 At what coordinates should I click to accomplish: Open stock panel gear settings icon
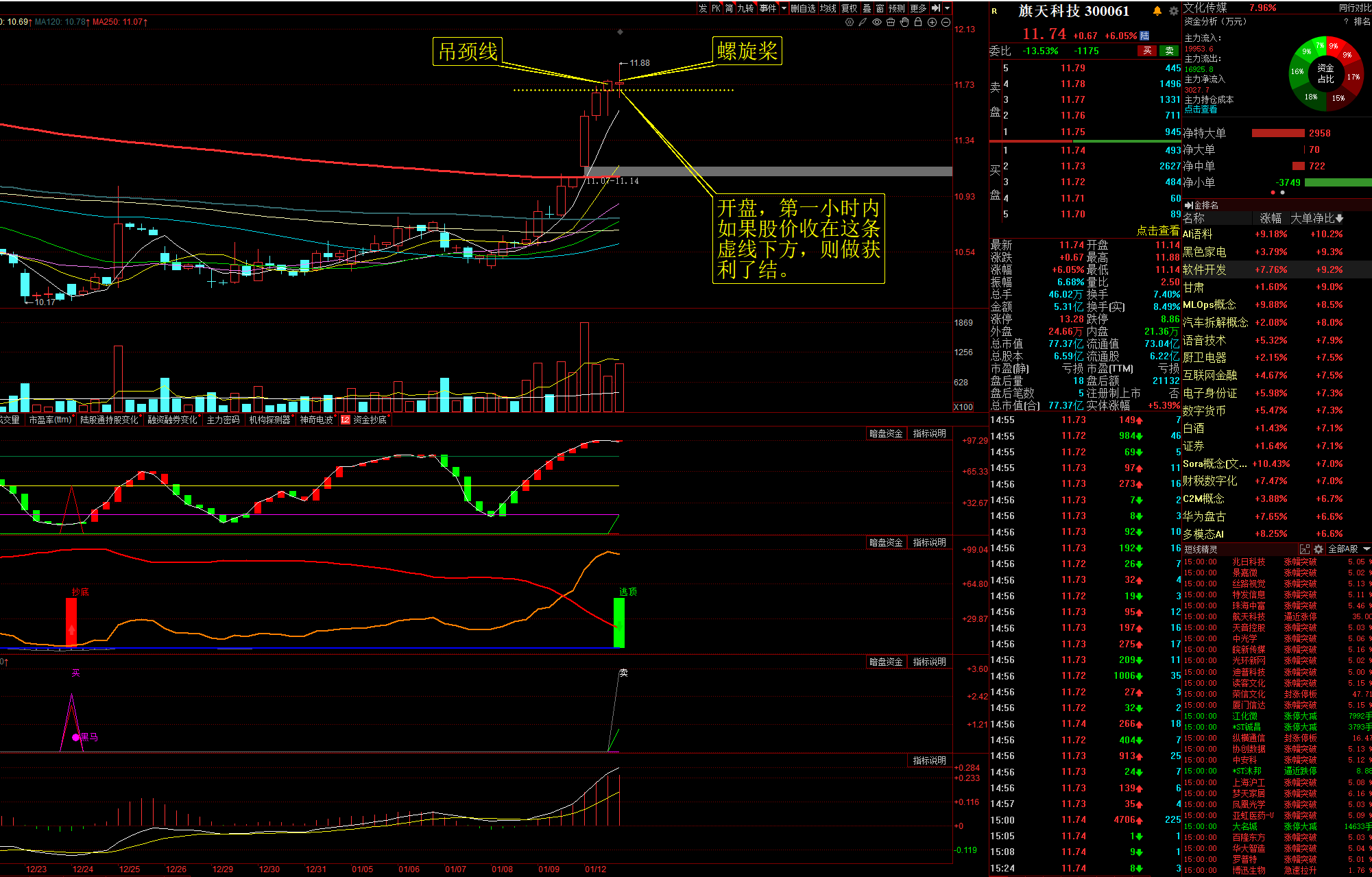pyautogui.click(x=1173, y=11)
